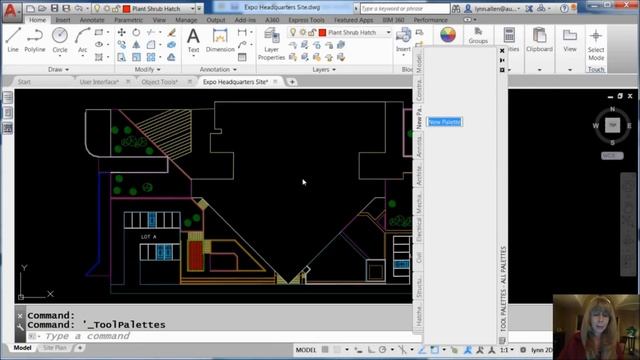This screenshot has width=640, height=360.
Task: Switch to the Start drawing tab
Action: point(24,82)
